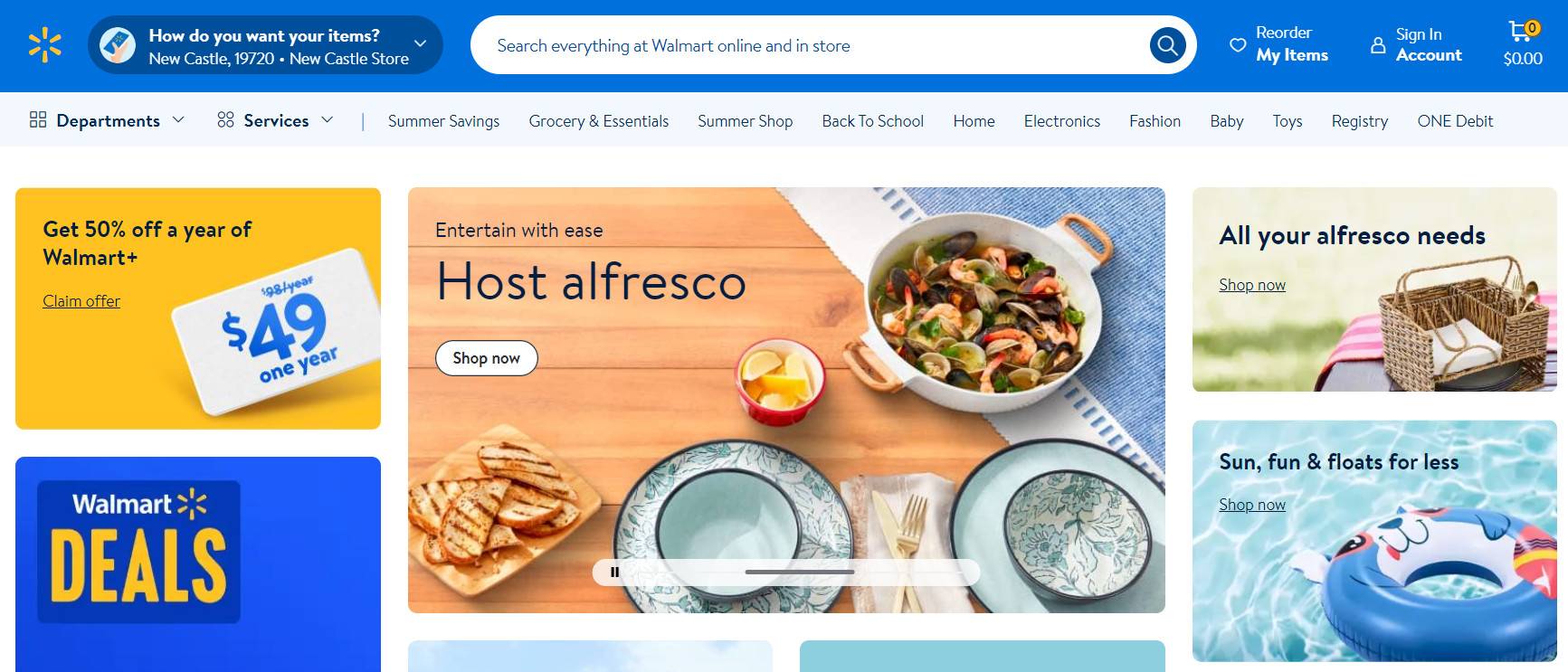Screen dimensions: 1568x672
Task: Expand the Departments chevron
Action: pos(178,119)
